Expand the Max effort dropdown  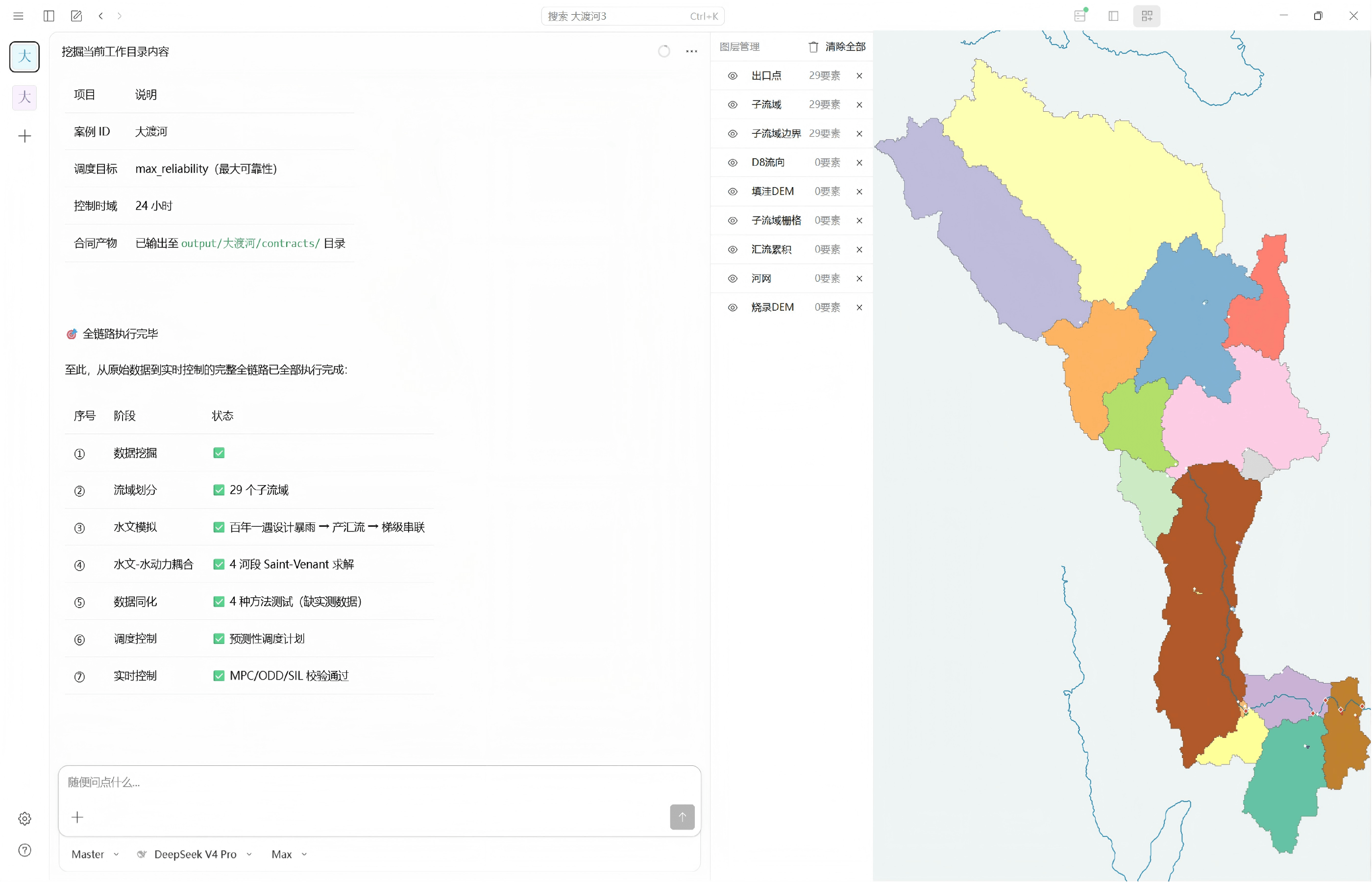[x=289, y=855]
